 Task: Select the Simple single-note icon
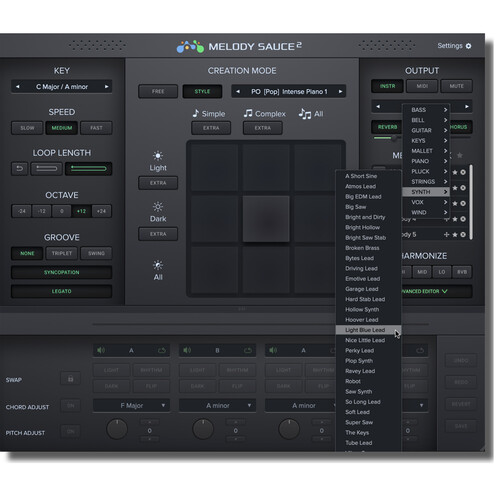pos(196,113)
